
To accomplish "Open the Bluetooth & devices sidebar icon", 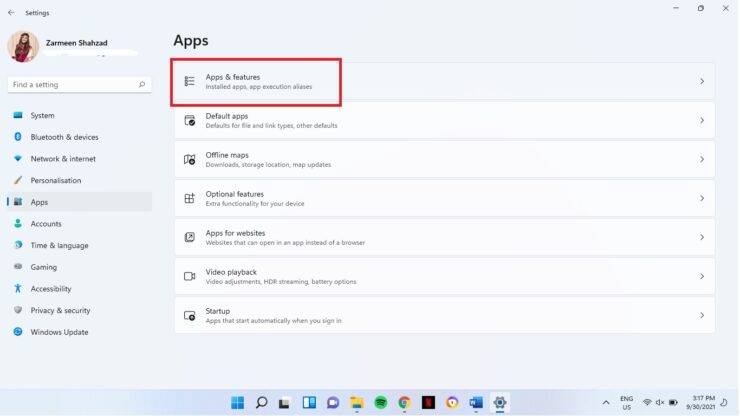I will (18, 137).
